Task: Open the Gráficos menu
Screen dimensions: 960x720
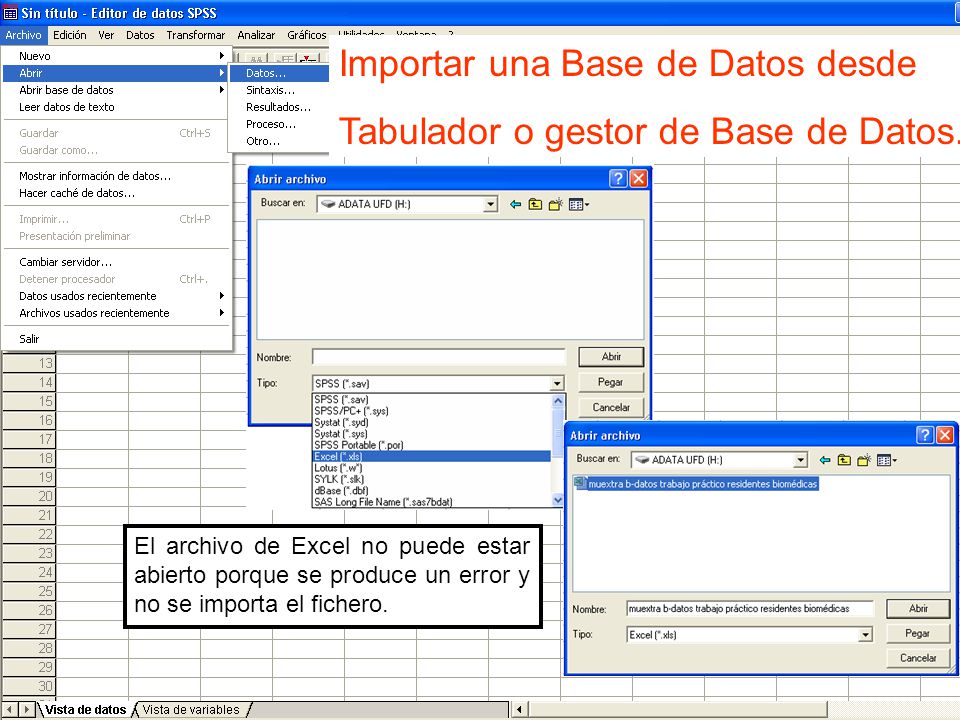Action: (x=307, y=35)
